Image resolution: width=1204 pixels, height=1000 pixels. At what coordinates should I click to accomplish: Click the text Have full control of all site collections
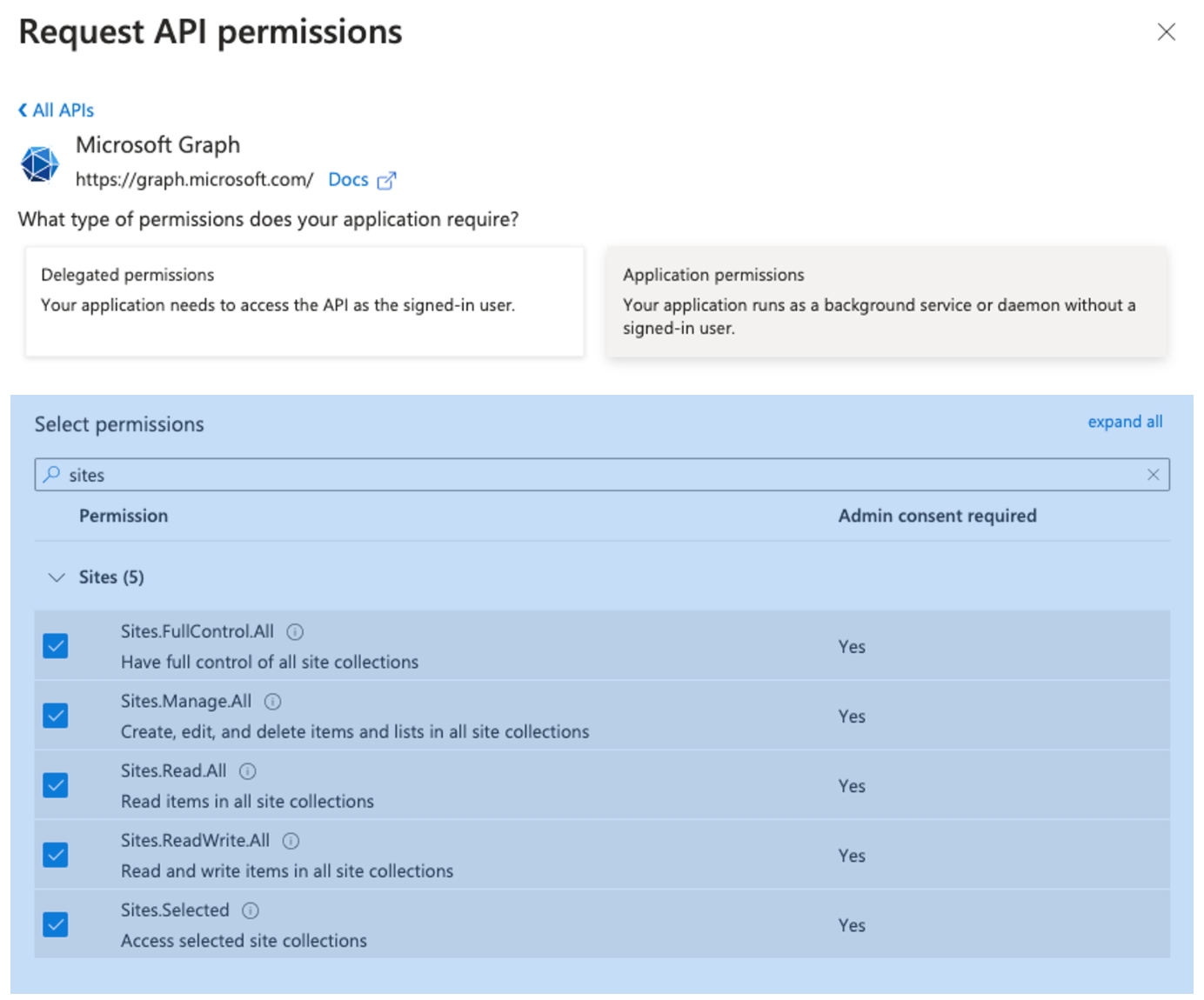[x=270, y=662]
